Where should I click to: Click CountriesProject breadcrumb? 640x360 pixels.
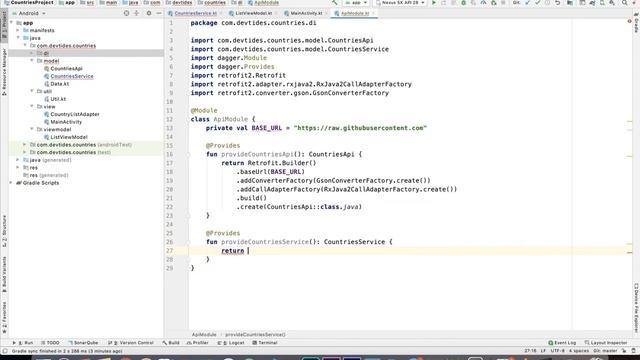click(x=29, y=2)
